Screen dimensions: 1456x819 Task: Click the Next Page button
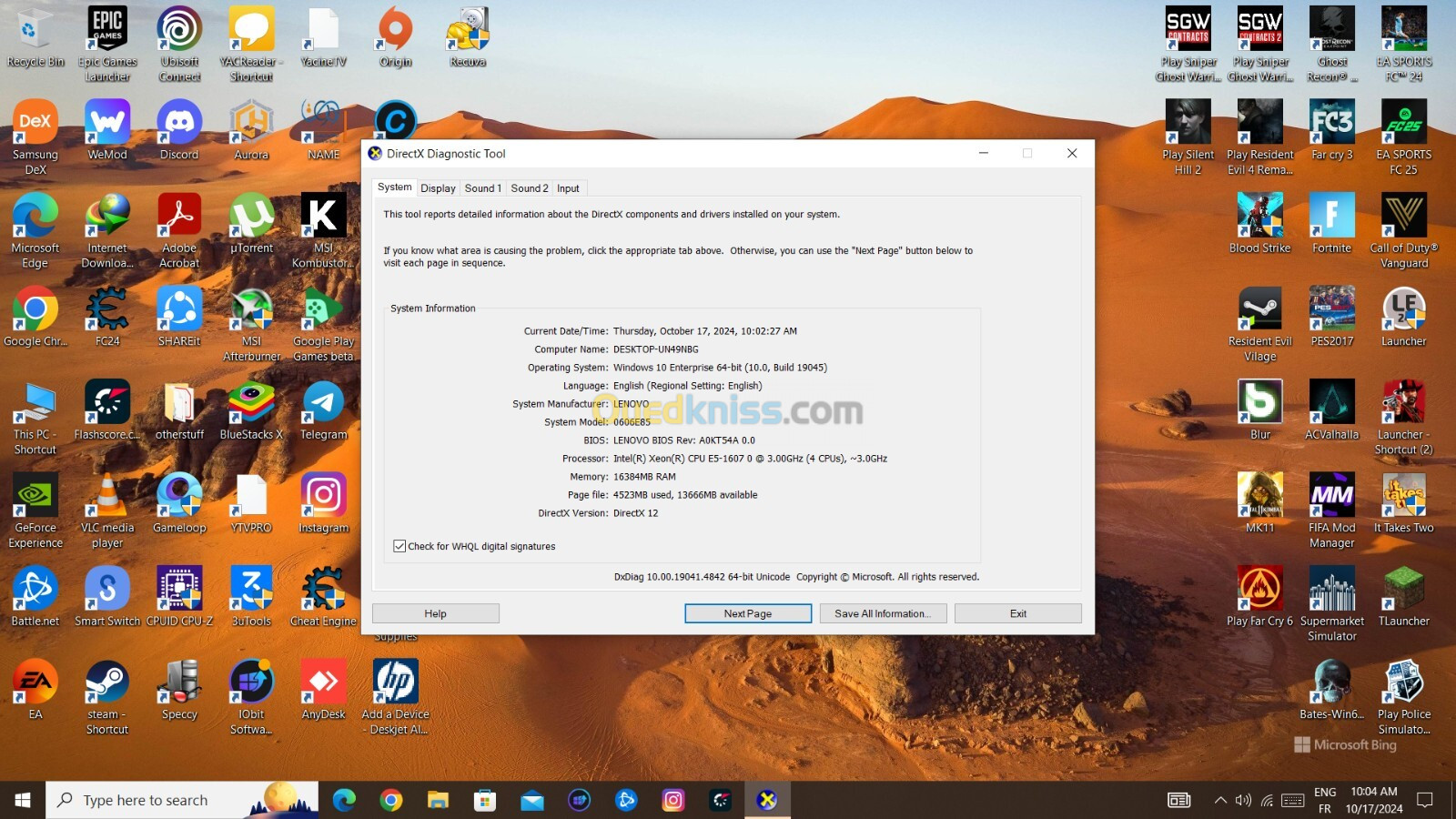(748, 613)
